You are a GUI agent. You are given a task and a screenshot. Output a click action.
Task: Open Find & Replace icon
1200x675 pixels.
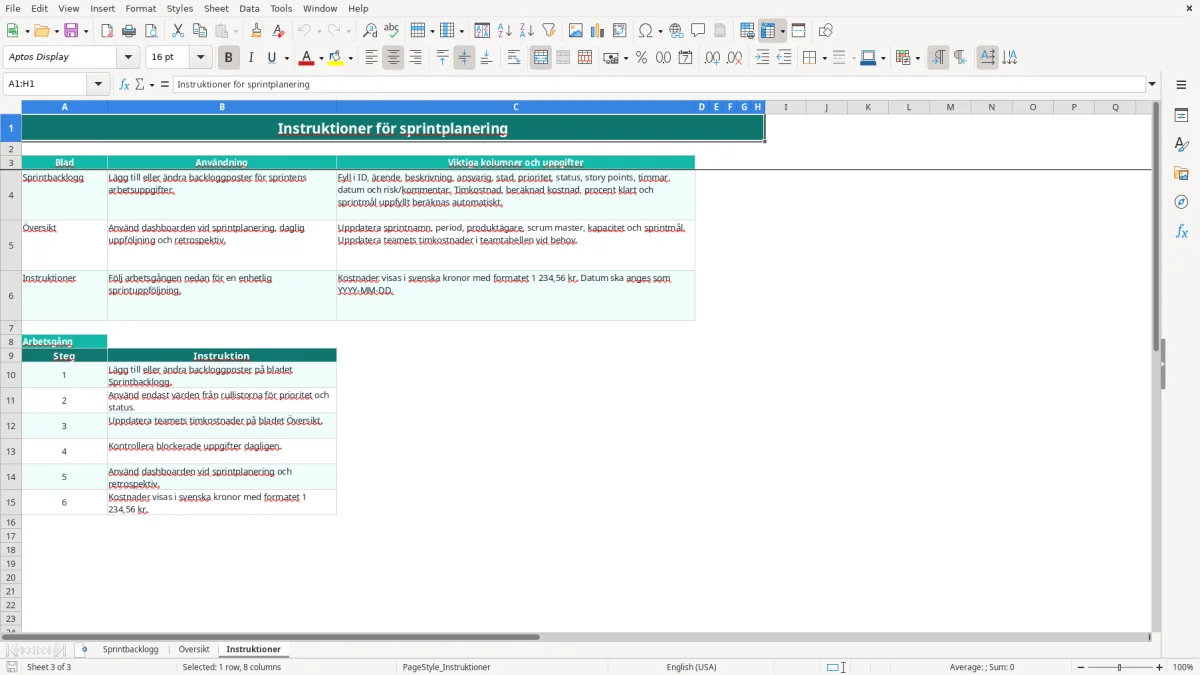[370, 31]
